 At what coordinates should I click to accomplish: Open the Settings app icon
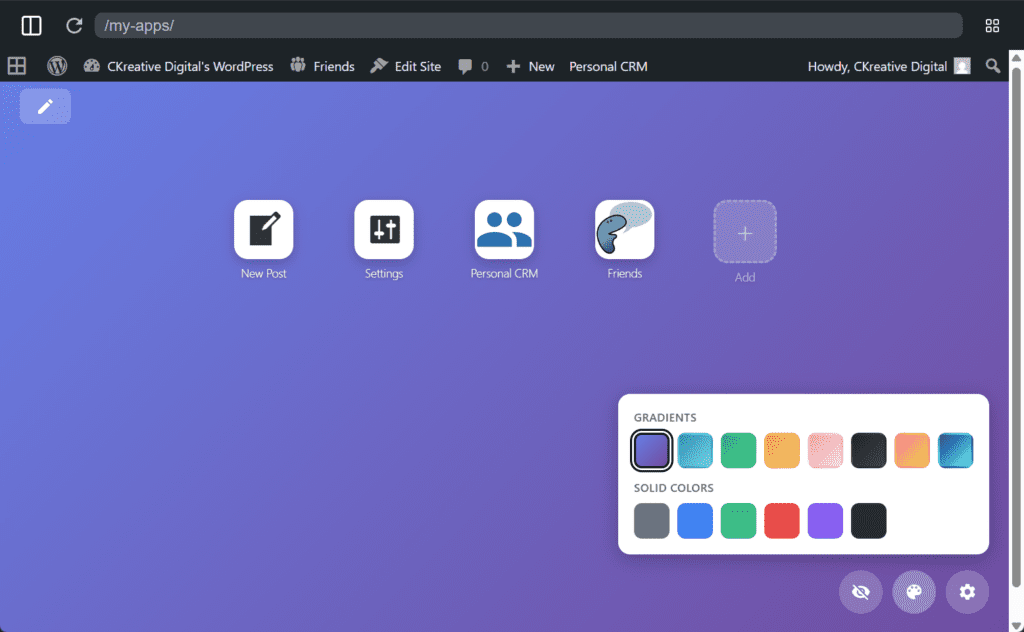click(x=384, y=230)
